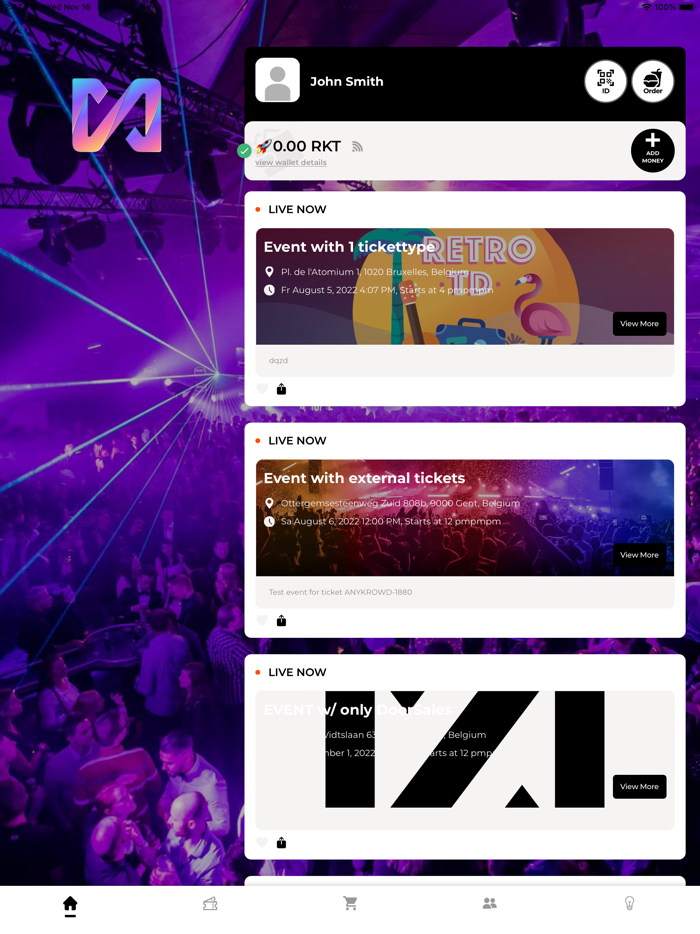700x934 pixels.
Task: Toggle heart on Event with external tickets
Action: (x=262, y=621)
